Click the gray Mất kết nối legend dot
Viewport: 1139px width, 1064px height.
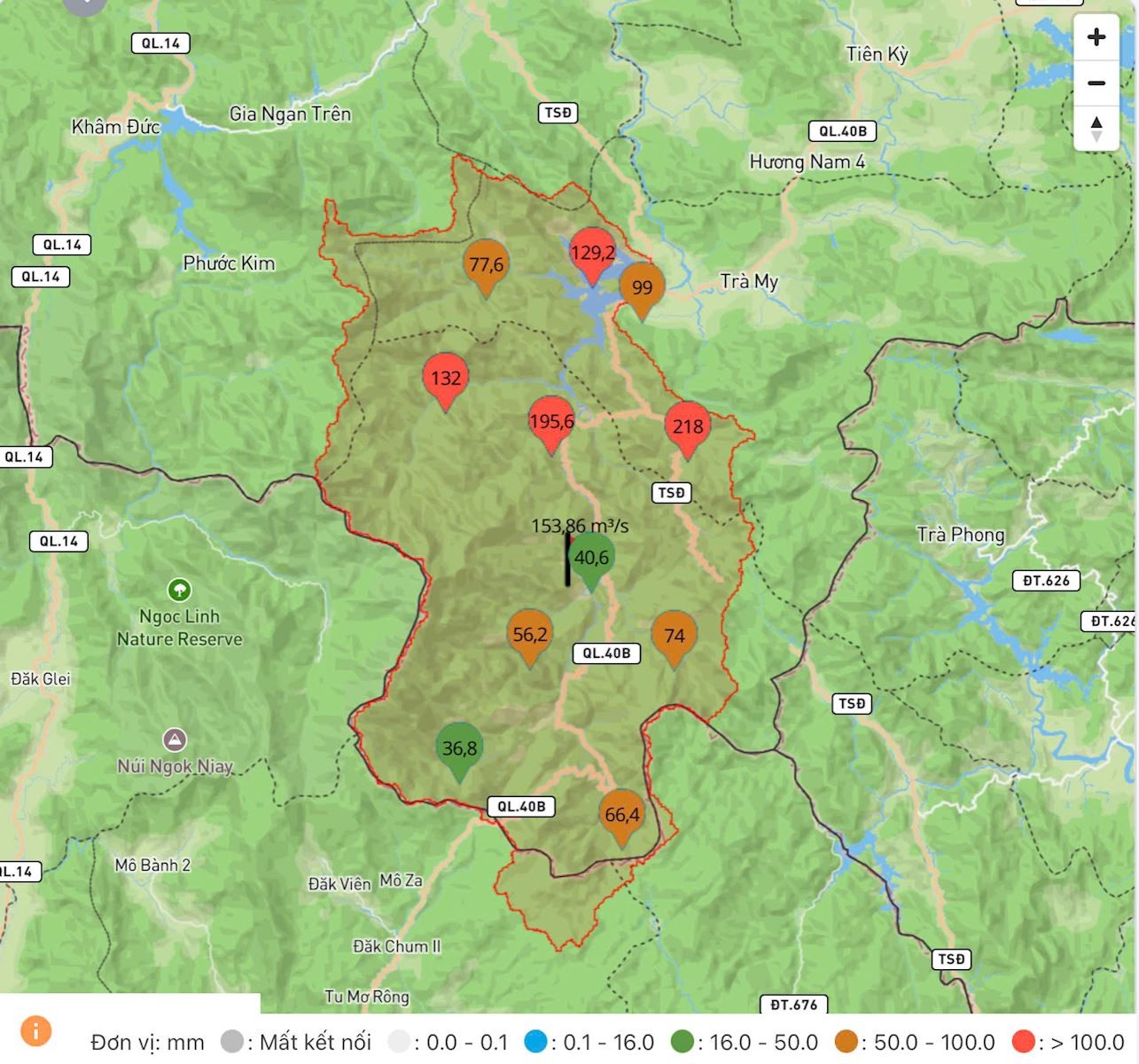(x=231, y=1041)
